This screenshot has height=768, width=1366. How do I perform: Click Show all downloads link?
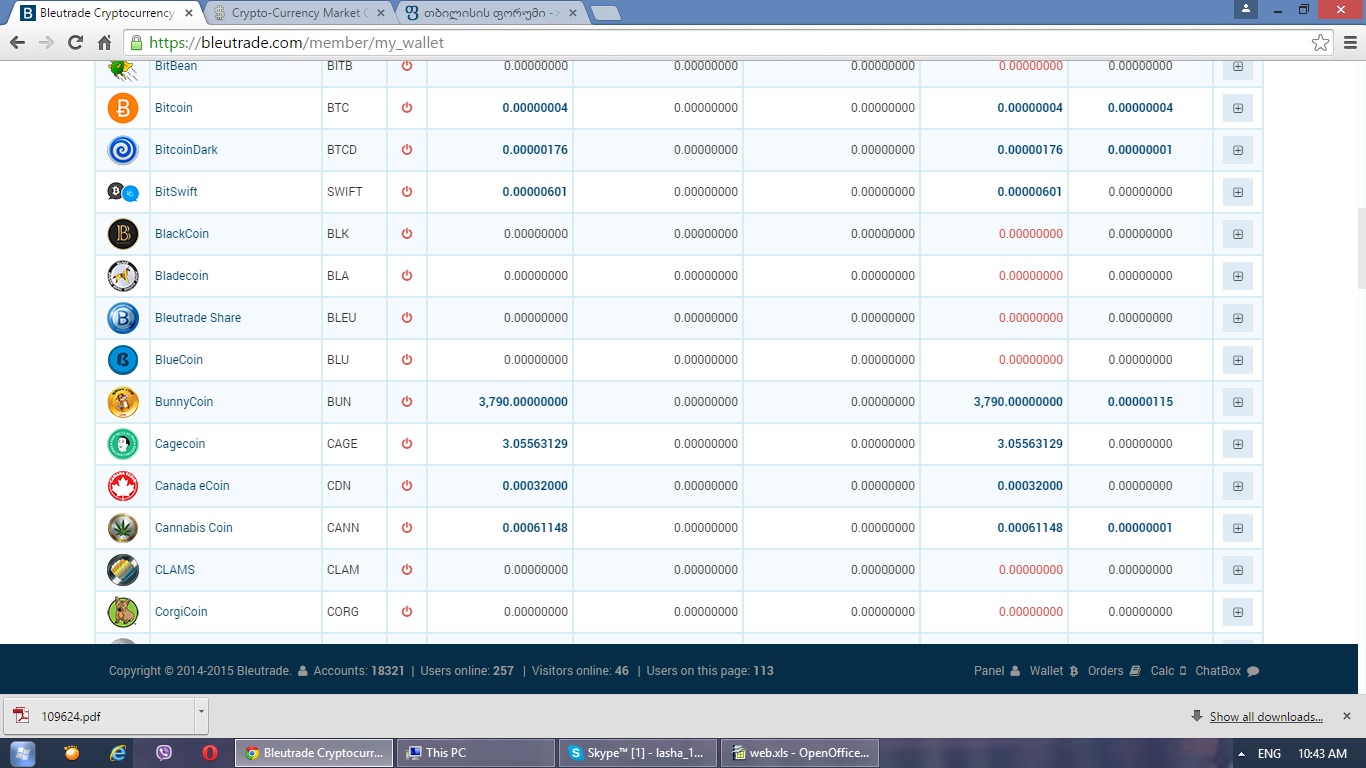(1265, 717)
